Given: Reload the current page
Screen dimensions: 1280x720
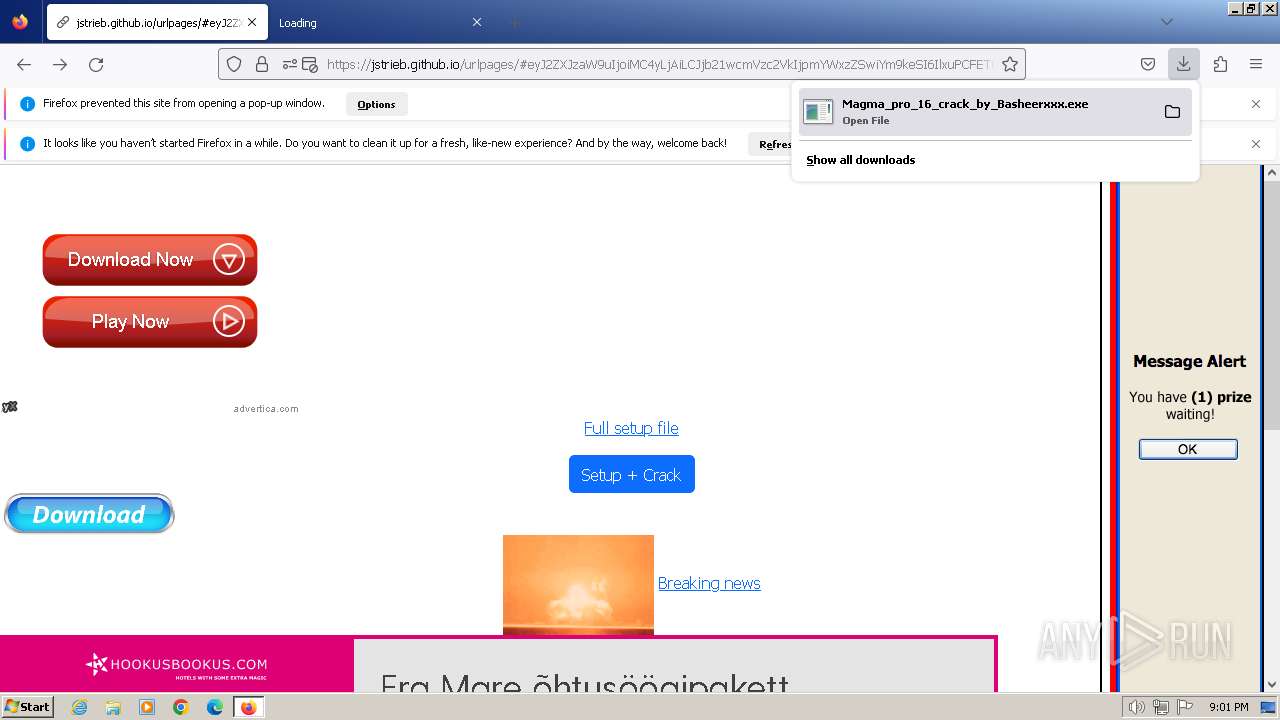Looking at the screenshot, I should pos(96,64).
